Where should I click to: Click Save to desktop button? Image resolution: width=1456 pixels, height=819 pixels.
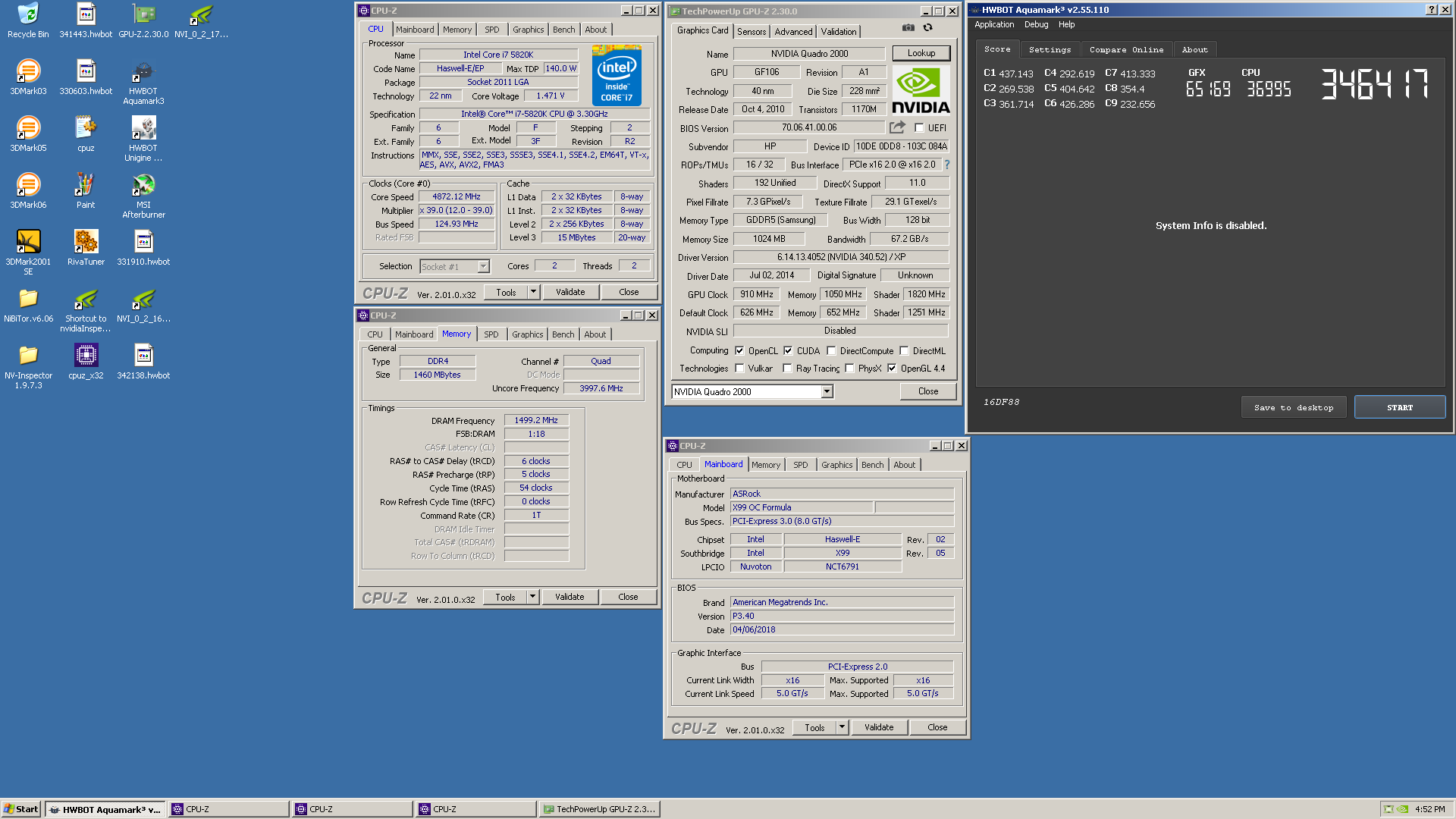click(1293, 407)
